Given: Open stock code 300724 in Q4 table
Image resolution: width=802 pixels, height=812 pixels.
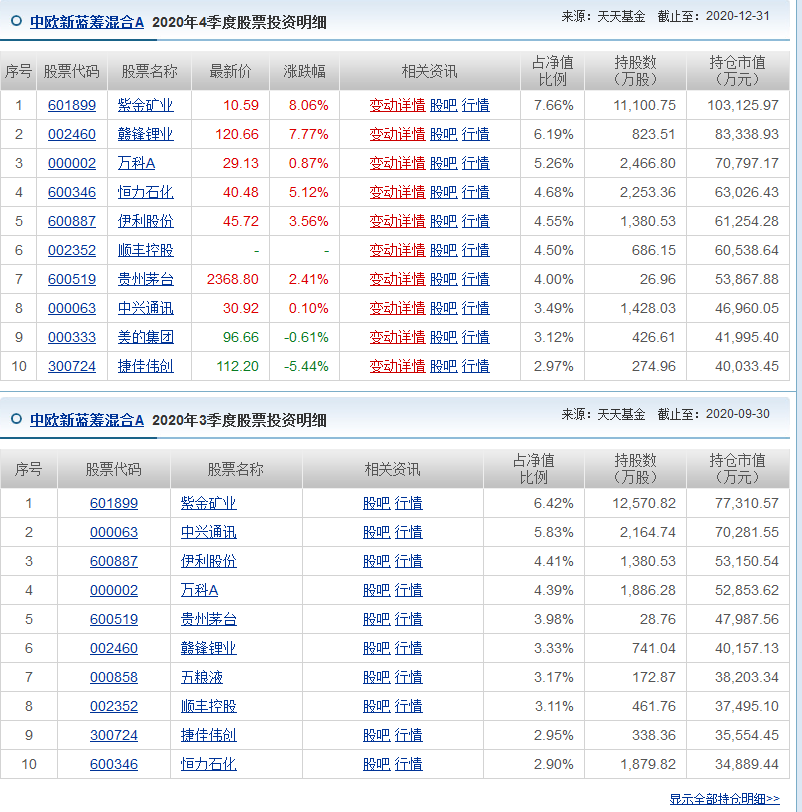Looking at the screenshot, I should point(72,367).
